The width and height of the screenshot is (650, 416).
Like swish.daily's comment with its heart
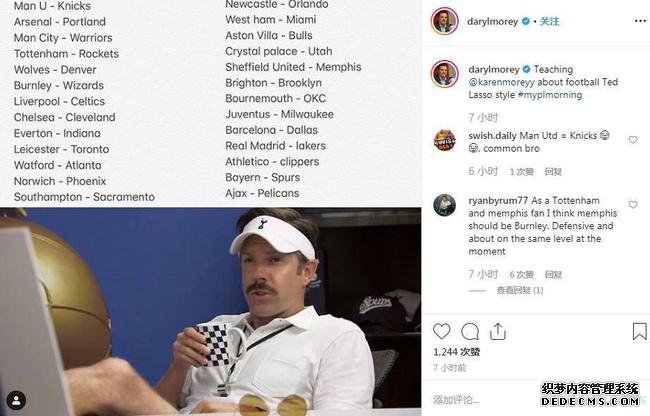click(x=633, y=140)
